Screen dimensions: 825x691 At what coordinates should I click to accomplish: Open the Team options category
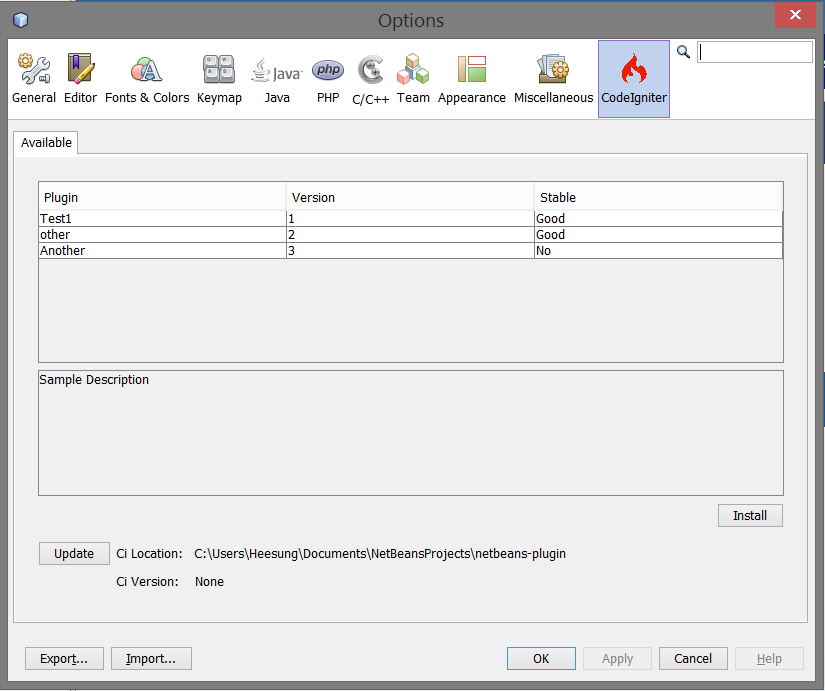(413, 79)
